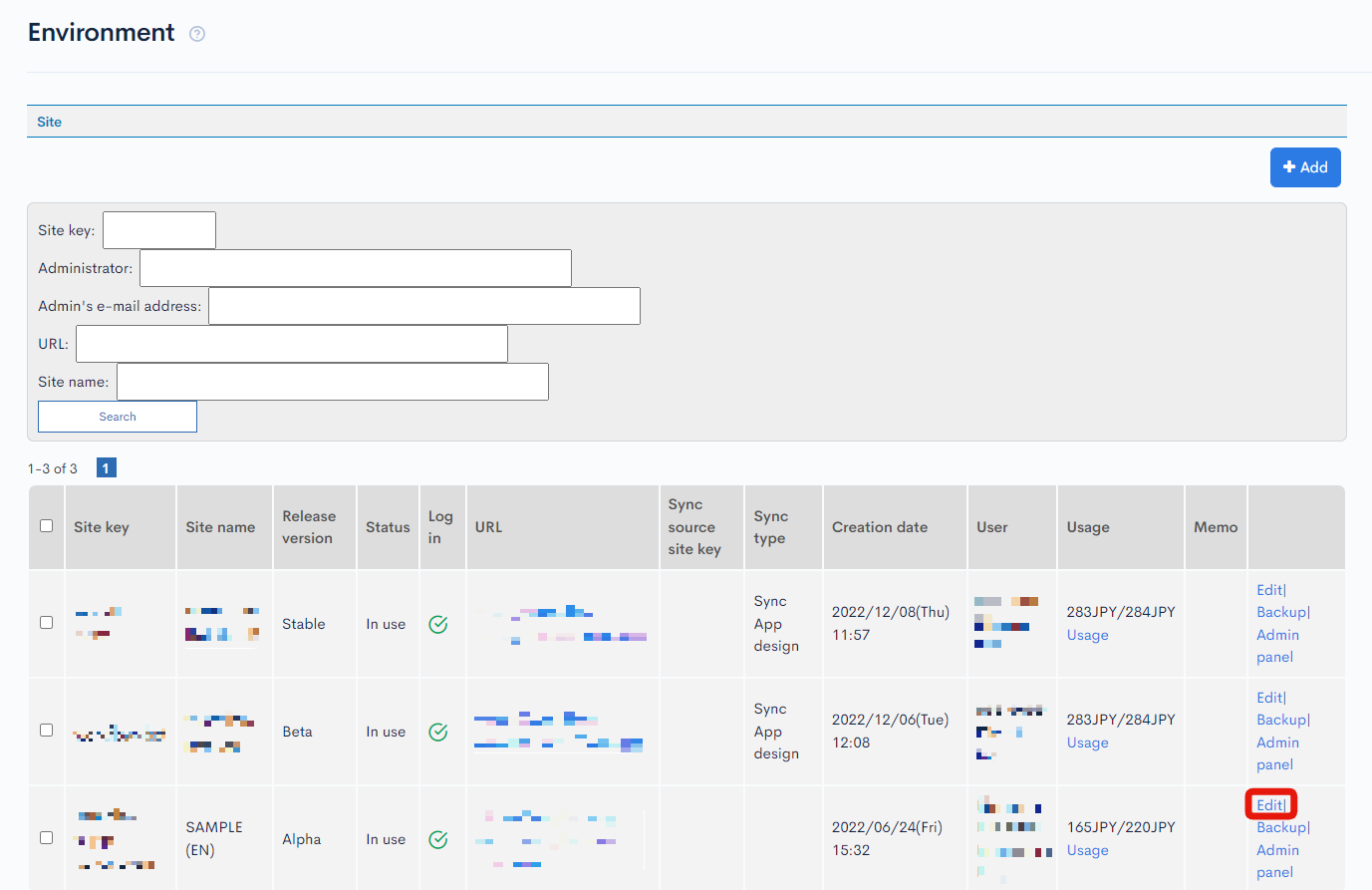Viewport: 1372px width, 890px height.
Task: Log in to the Beta site via check icon
Action: coord(438,733)
